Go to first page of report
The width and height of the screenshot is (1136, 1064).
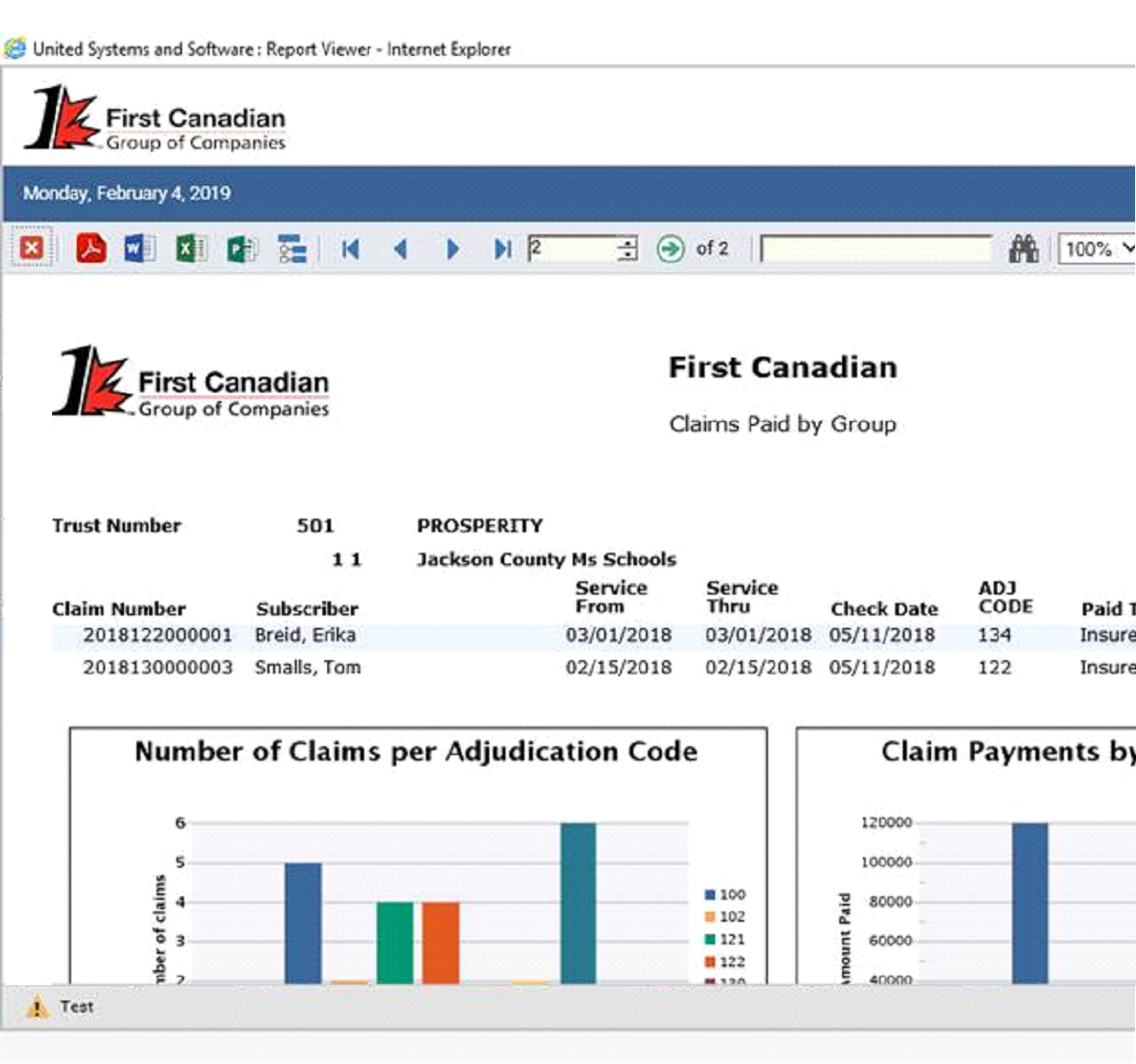point(351,249)
